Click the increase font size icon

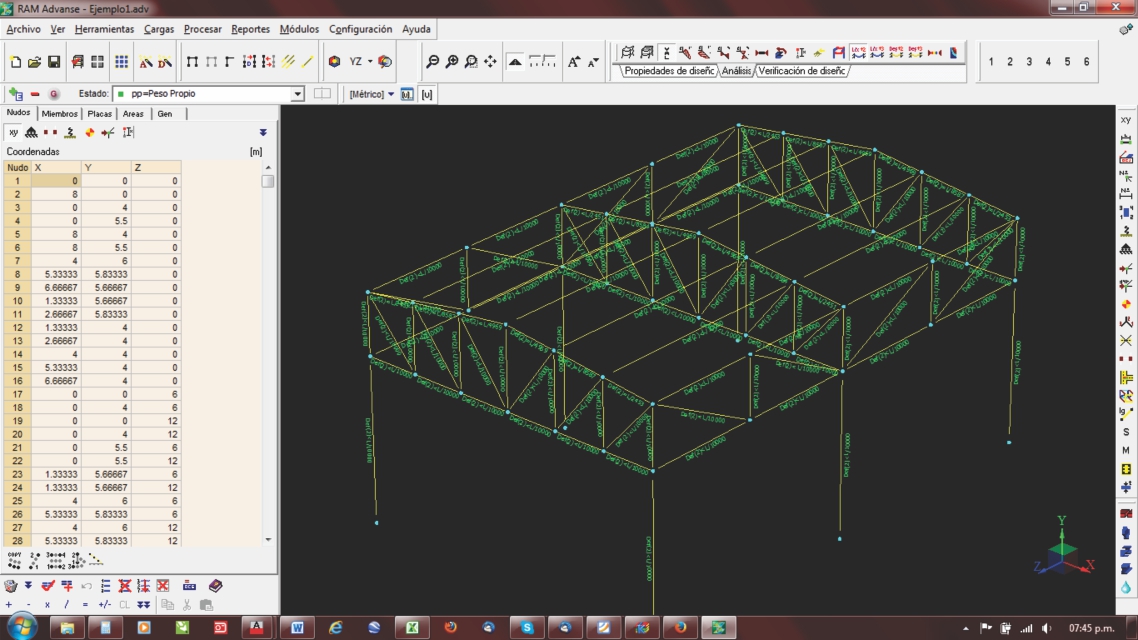click(x=574, y=62)
